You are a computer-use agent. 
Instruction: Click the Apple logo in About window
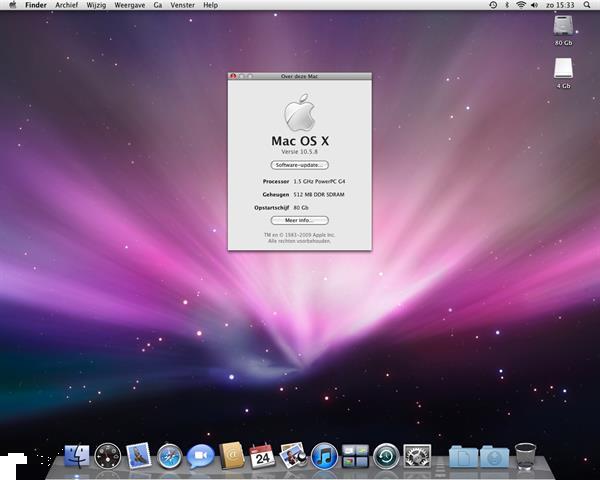point(300,113)
